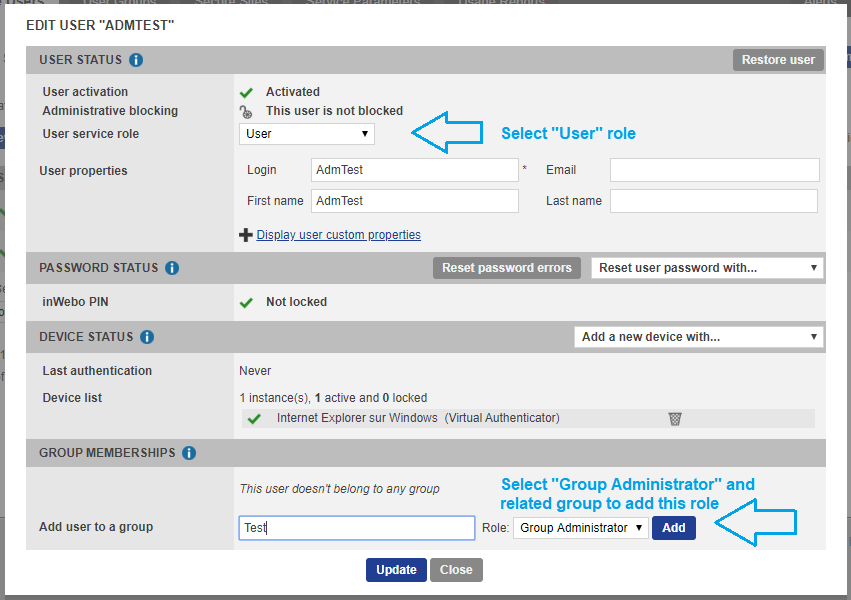
Task: Focus the Last name text field
Action: pyautogui.click(x=714, y=201)
